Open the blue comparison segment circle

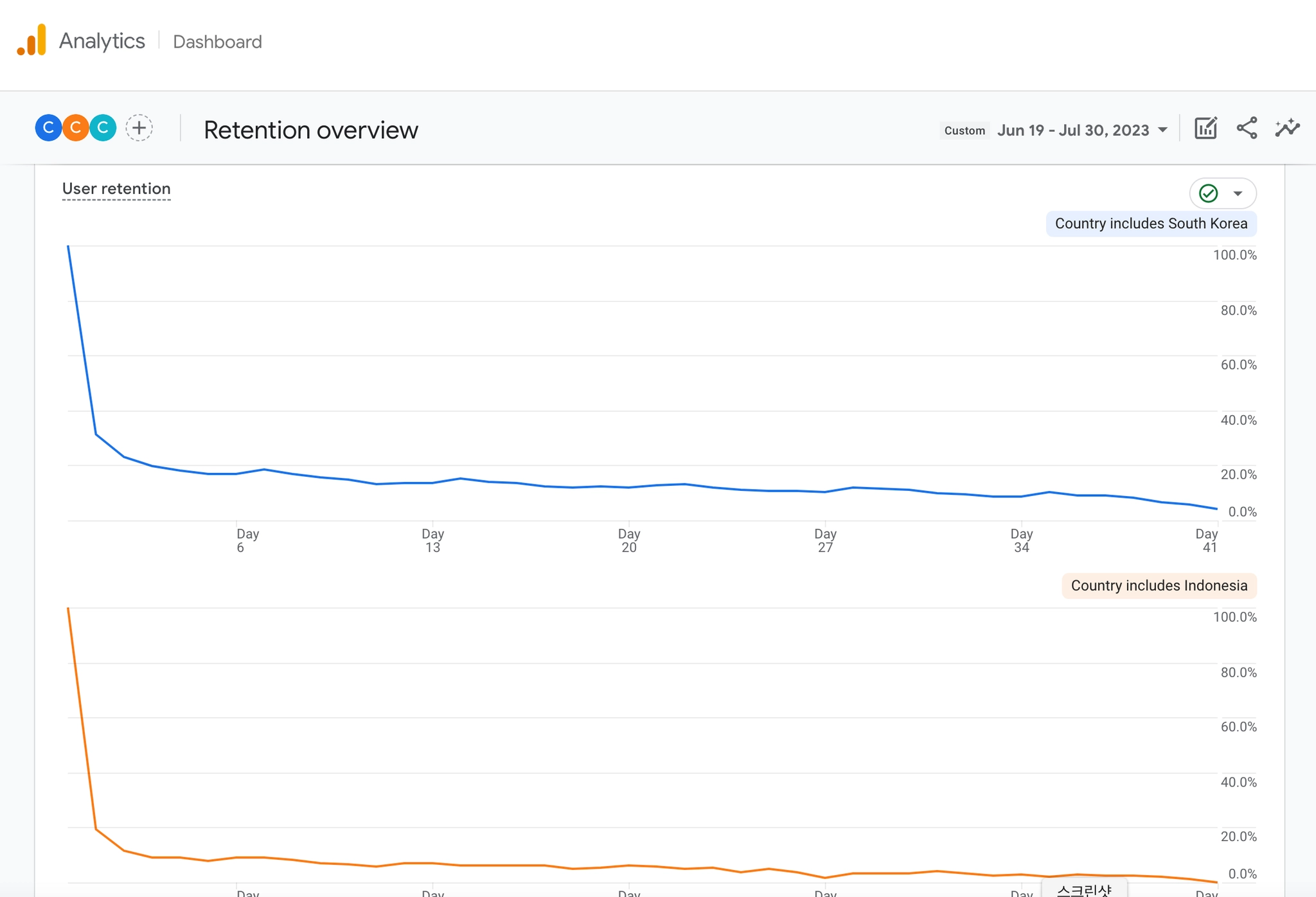[x=48, y=128]
